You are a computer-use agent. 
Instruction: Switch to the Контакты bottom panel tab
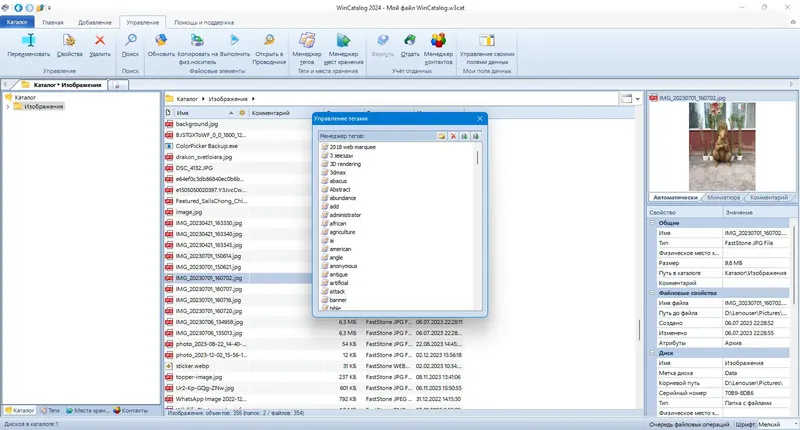click(x=131, y=410)
